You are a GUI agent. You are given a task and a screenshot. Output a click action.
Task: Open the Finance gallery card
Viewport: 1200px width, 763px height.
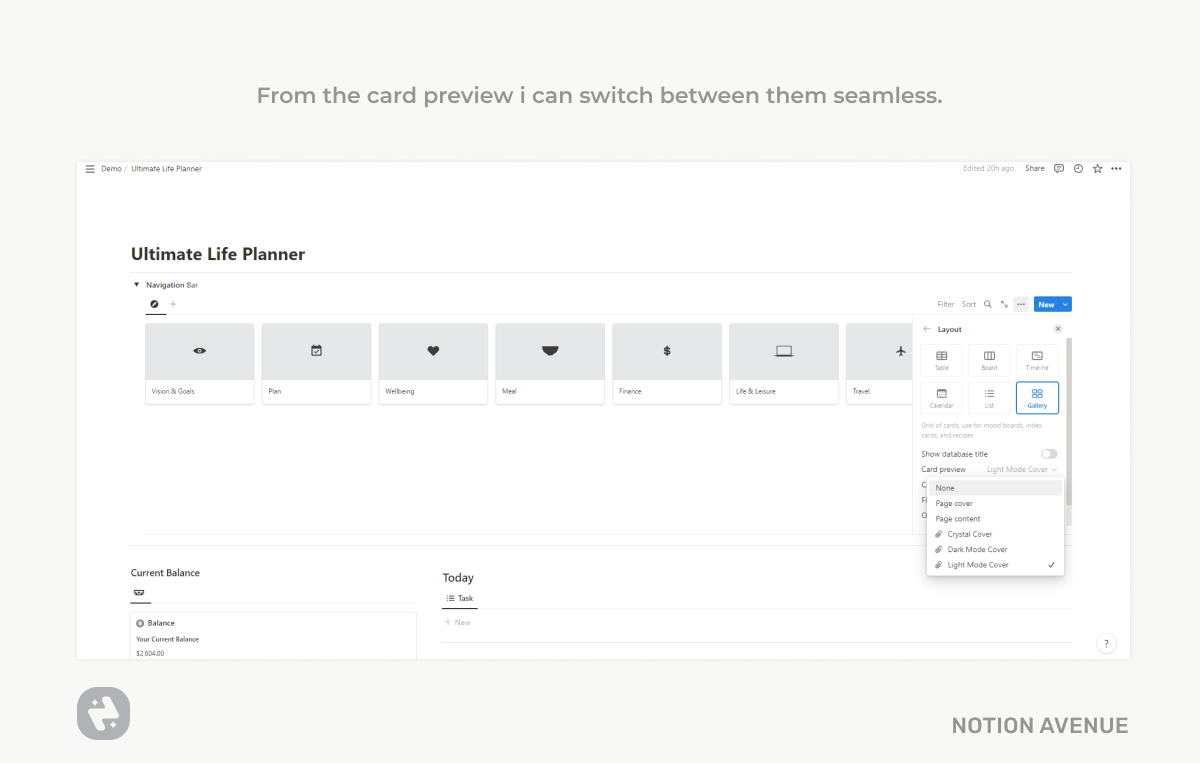(667, 363)
